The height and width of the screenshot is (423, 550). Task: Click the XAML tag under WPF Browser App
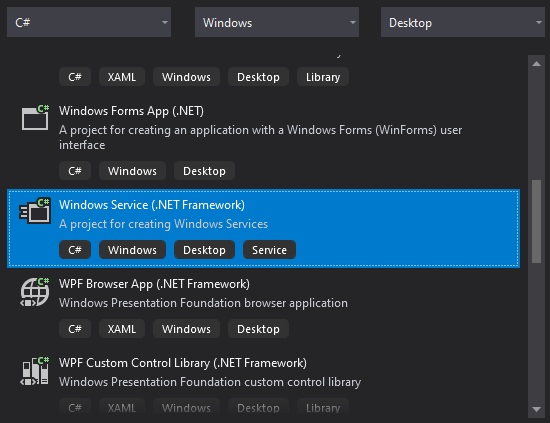122,329
